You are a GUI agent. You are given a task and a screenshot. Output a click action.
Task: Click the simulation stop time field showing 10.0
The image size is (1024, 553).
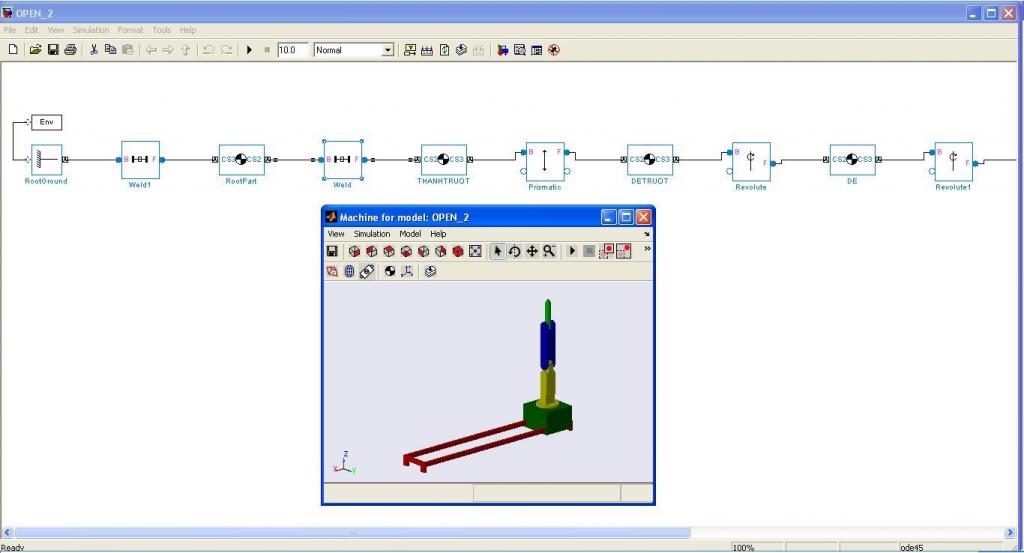click(x=292, y=50)
